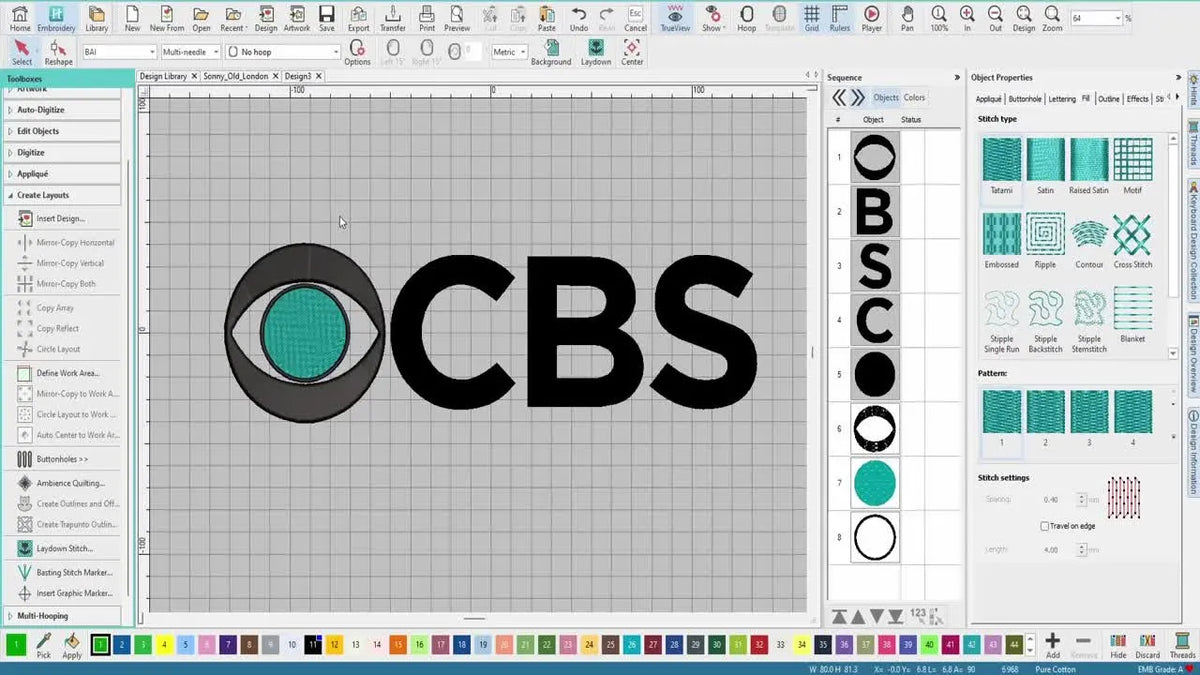1200x675 pixels.
Task: Open the Effects properties tab
Action: pos(1137,99)
